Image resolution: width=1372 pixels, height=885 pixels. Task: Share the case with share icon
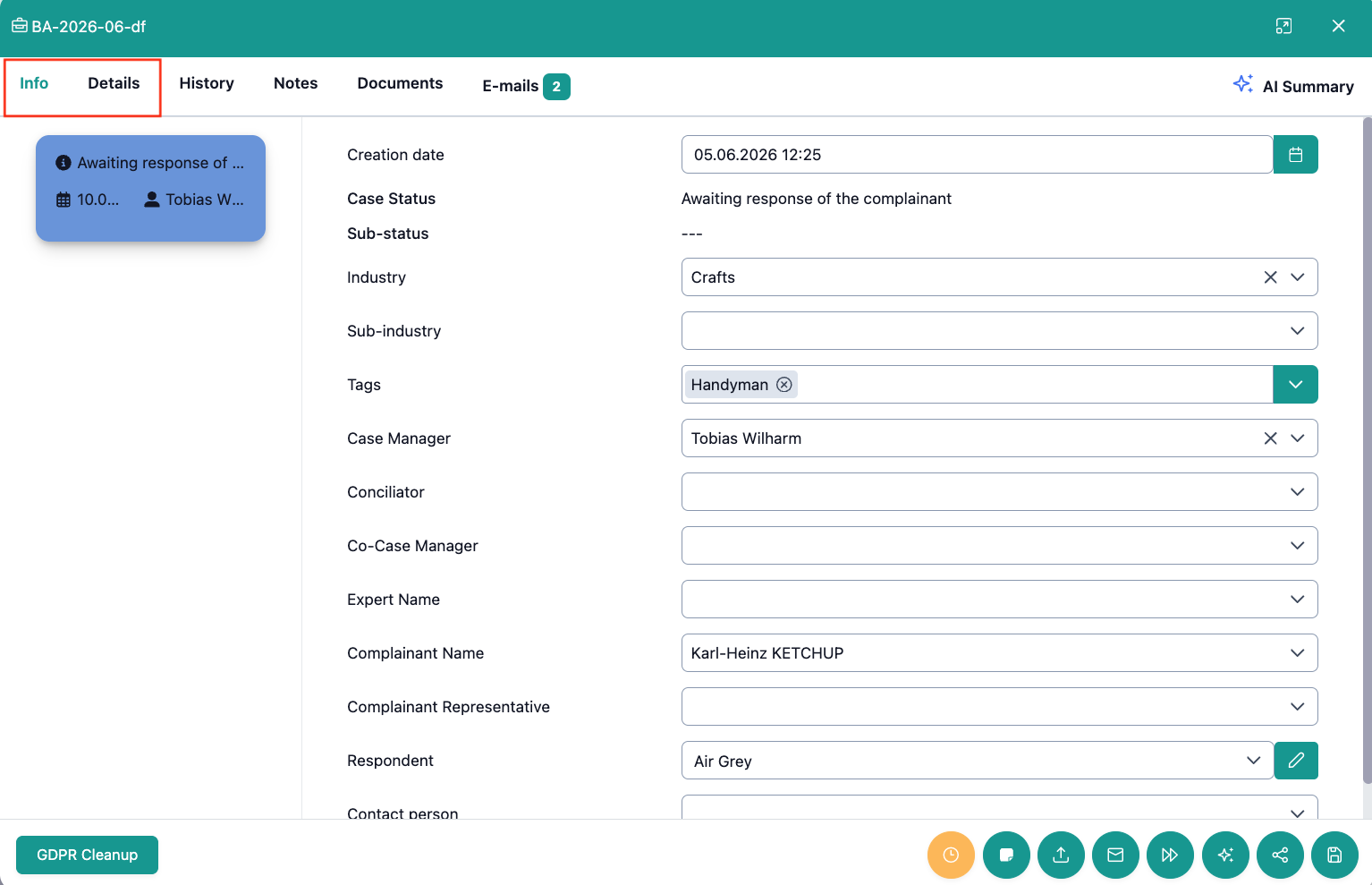[1280, 855]
